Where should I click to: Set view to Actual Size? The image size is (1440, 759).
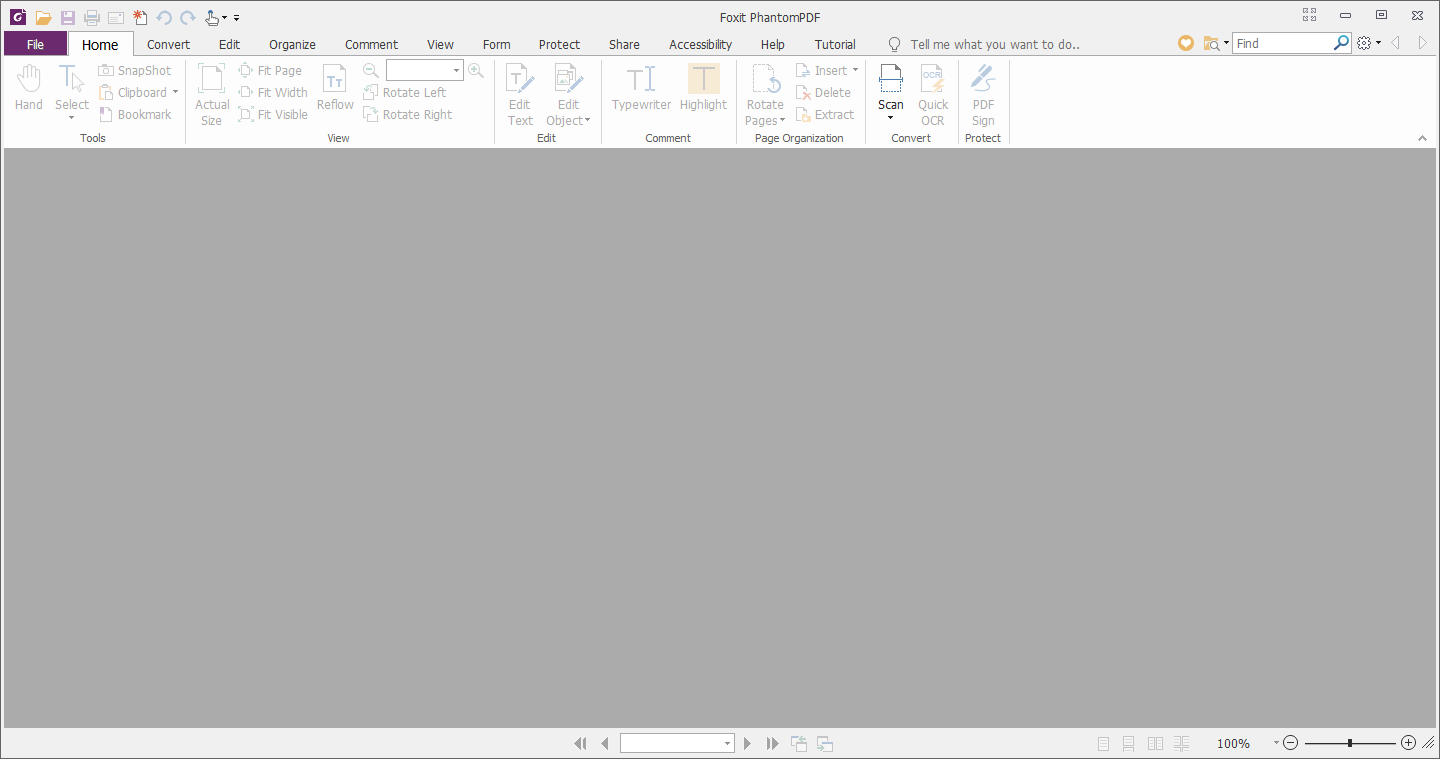pyautogui.click(x=212, y=95)
